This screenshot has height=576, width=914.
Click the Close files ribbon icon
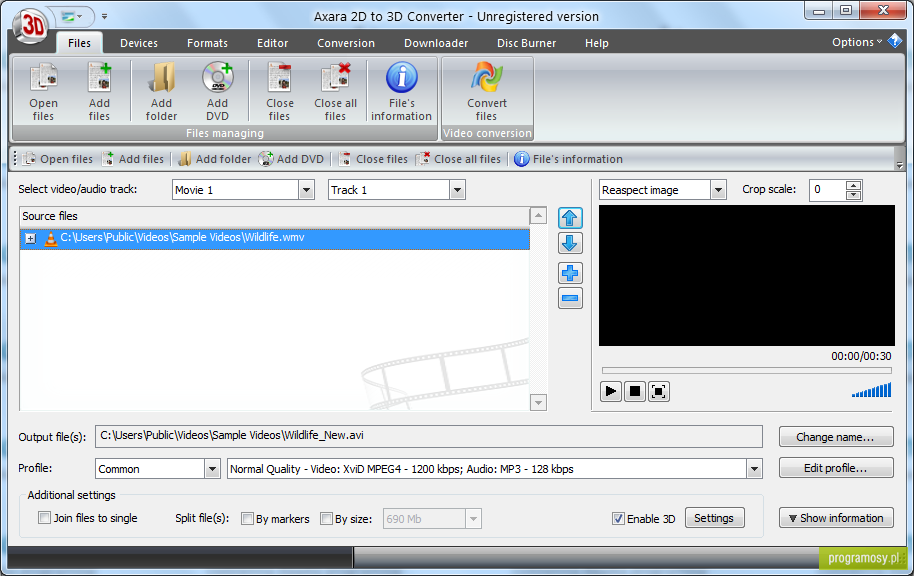[280, 92]
